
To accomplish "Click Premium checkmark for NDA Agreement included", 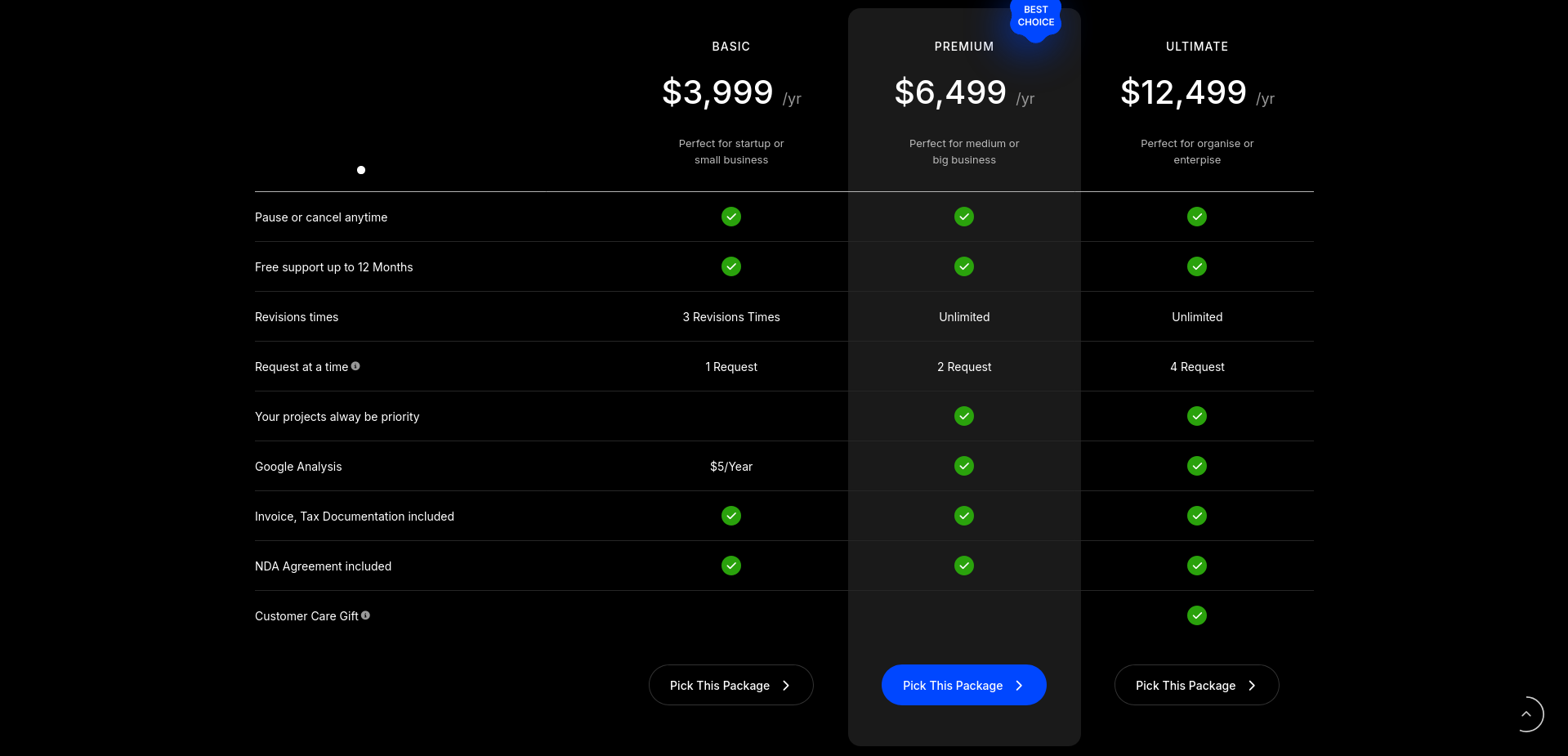I will click(x=964, y=566).
